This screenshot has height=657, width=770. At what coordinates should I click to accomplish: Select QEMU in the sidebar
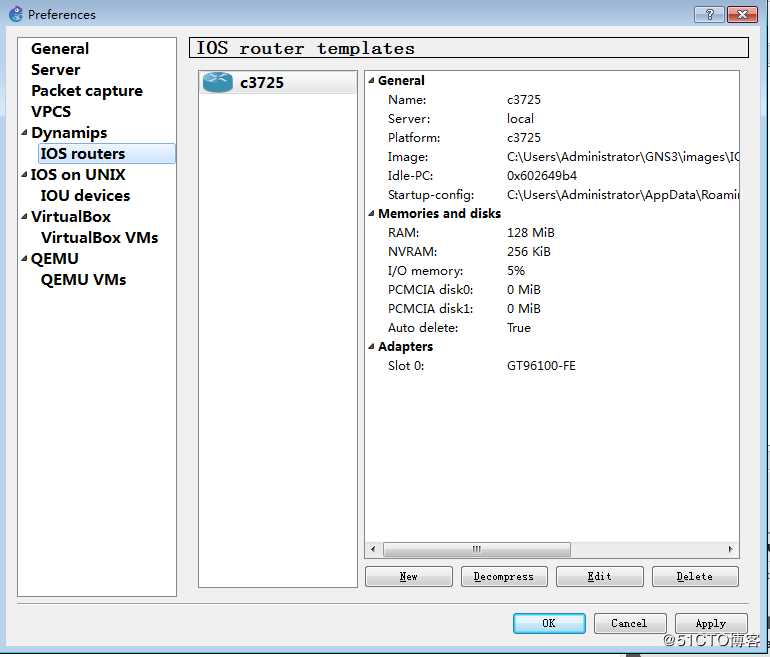click(x=55, y=259)
